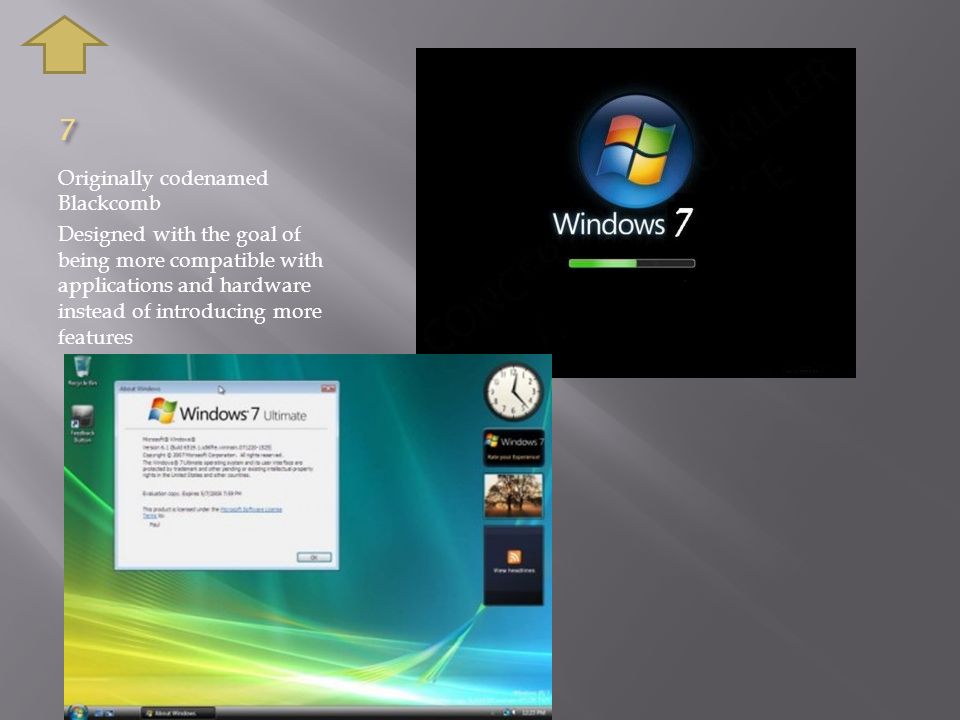Open the Windows 7 rate your experience gadget
This screenshot has width=960, height=720.
coord(514,448)
